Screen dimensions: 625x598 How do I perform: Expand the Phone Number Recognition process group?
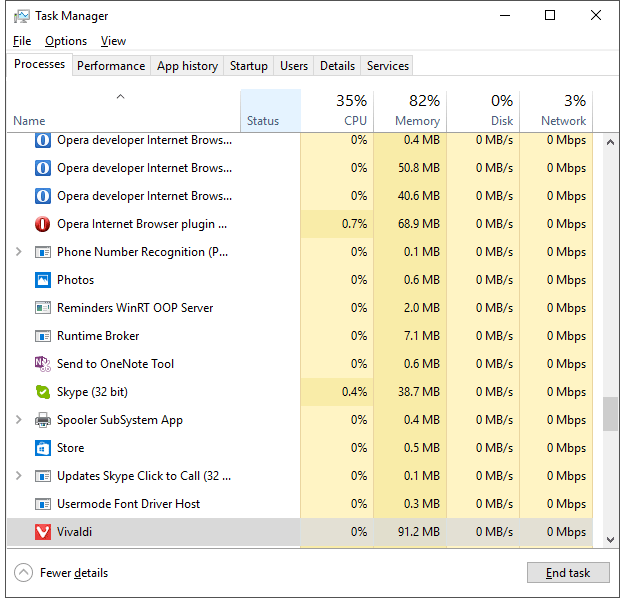tap(19, 252)
